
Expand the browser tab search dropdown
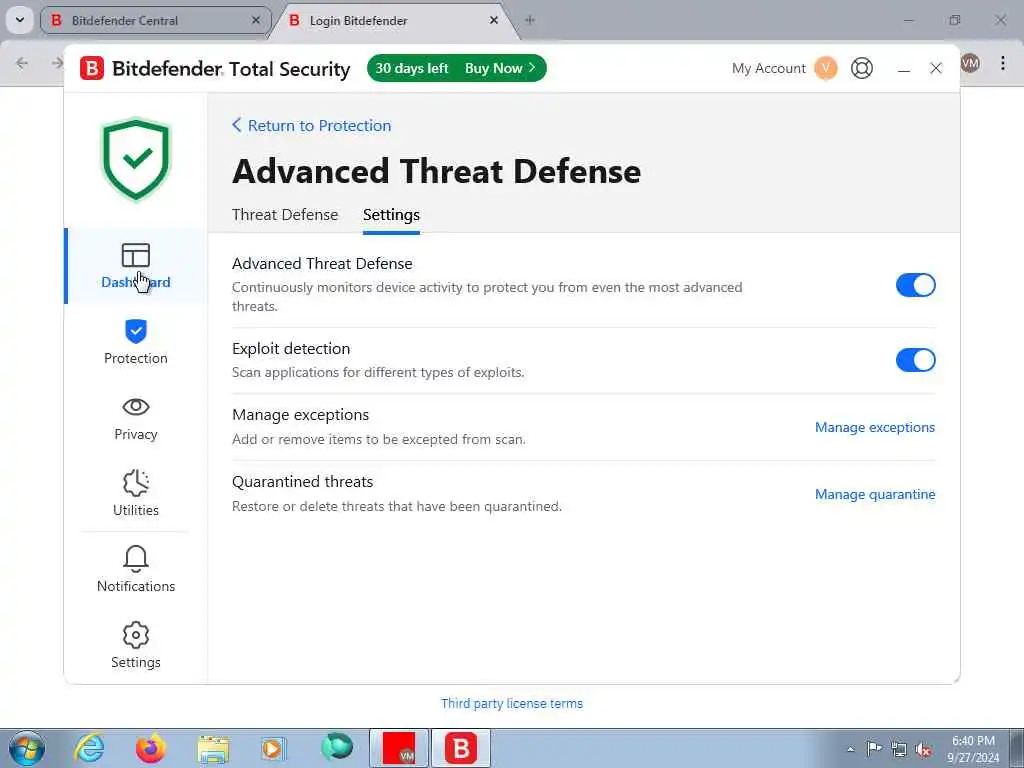(x=20, y=20)
